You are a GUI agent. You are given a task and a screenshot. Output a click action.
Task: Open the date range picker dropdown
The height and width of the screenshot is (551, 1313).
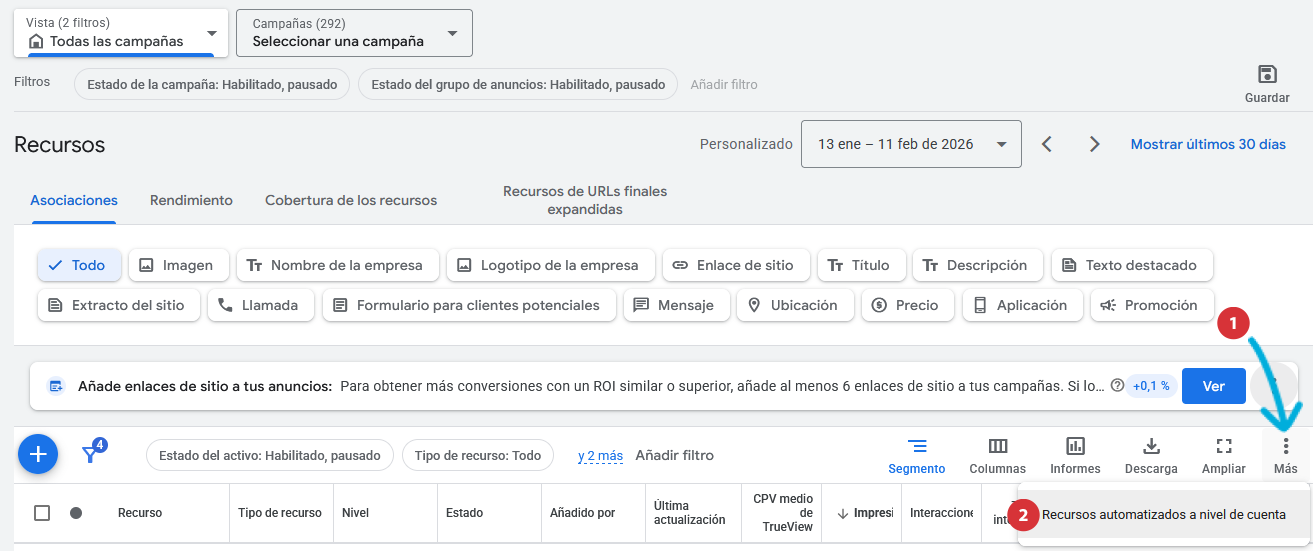click(x=910, y=144)
